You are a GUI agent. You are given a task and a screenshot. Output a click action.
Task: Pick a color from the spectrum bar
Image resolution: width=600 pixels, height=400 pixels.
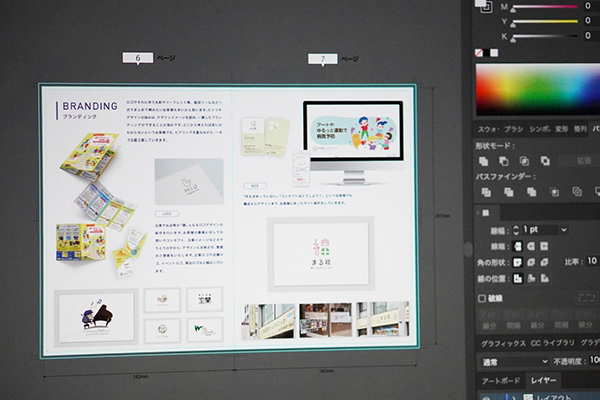coord(538,90)
